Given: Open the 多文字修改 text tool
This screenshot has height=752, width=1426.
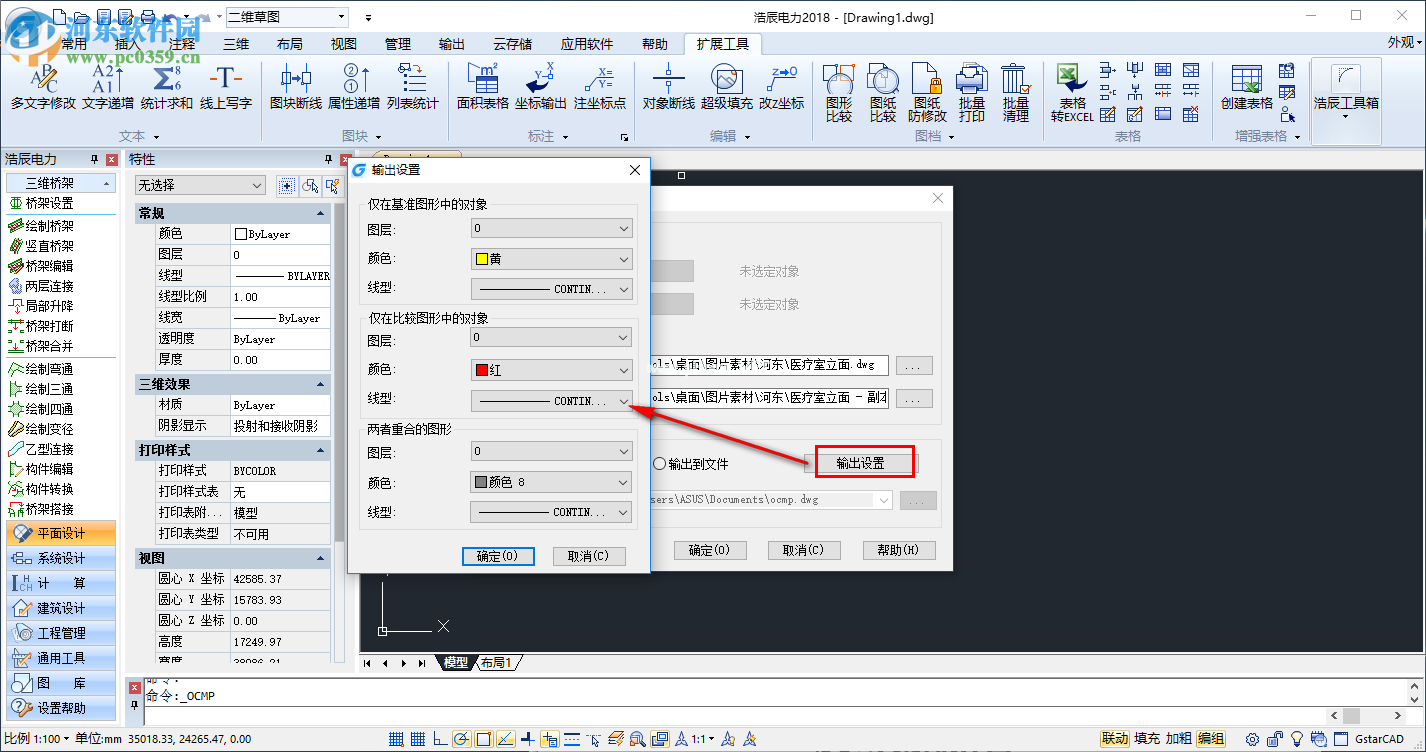Looking at the screenshot, I should tap(43, 87).
